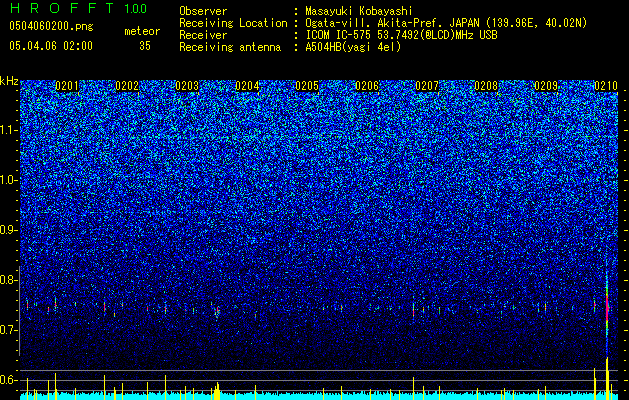629x400 pixels.
Task: Click the tallest yellow intensity spike near 0210
Action: tap(607, 378)
